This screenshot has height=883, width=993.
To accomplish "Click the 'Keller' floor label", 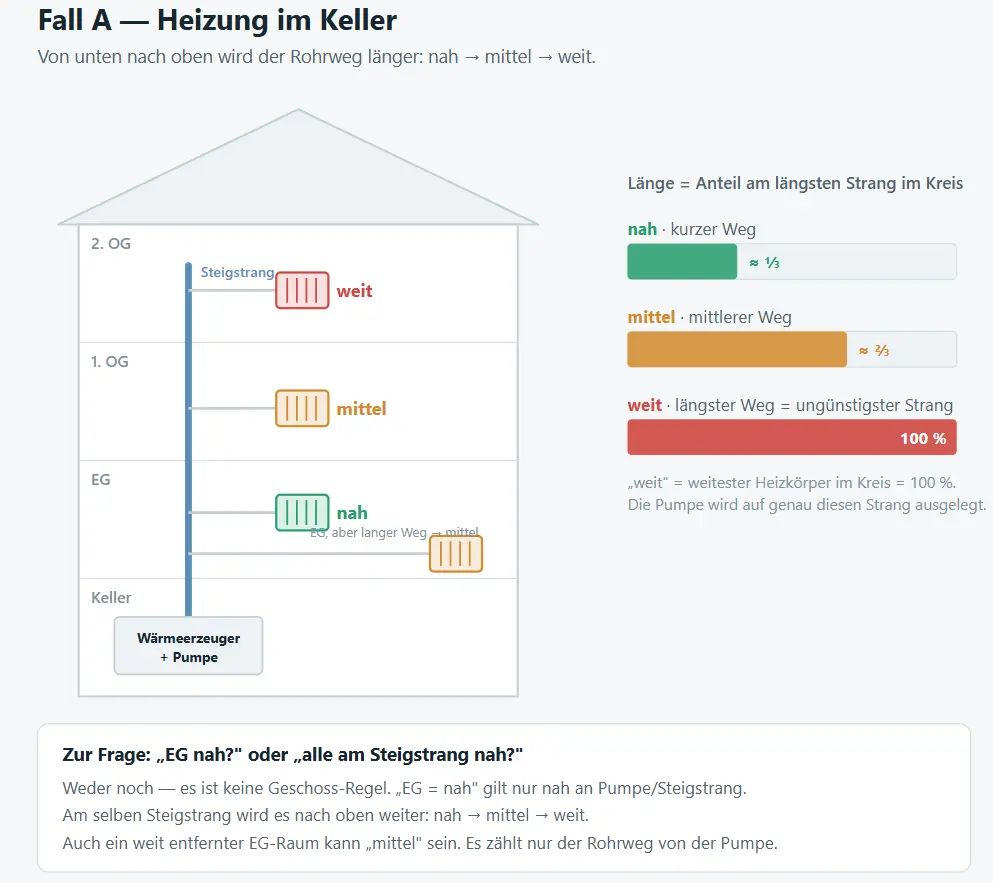I will tap(111, 597).
